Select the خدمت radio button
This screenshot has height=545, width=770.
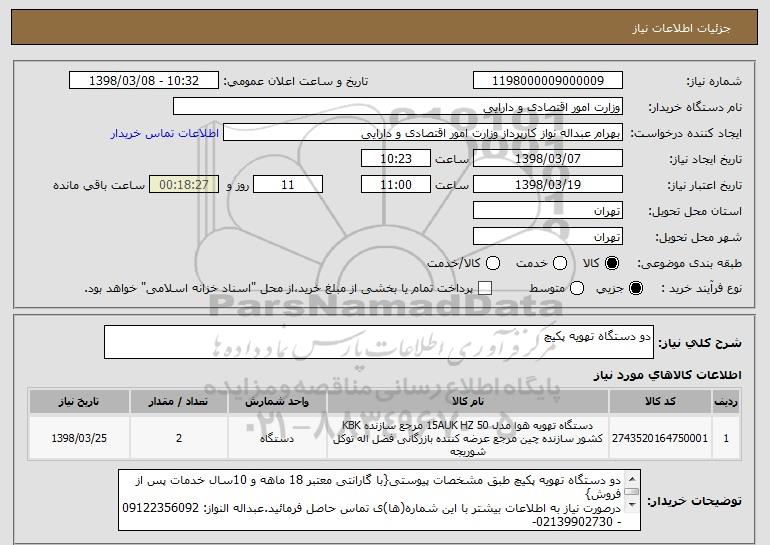point(560,263)
